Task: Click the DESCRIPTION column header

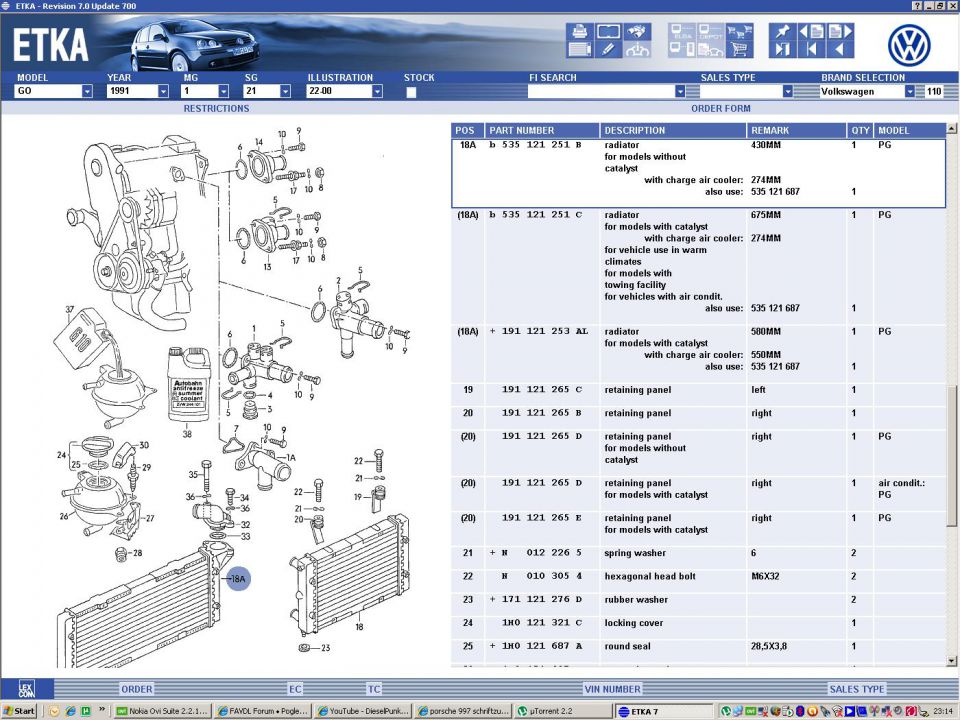Action: [x=673, y=130]
